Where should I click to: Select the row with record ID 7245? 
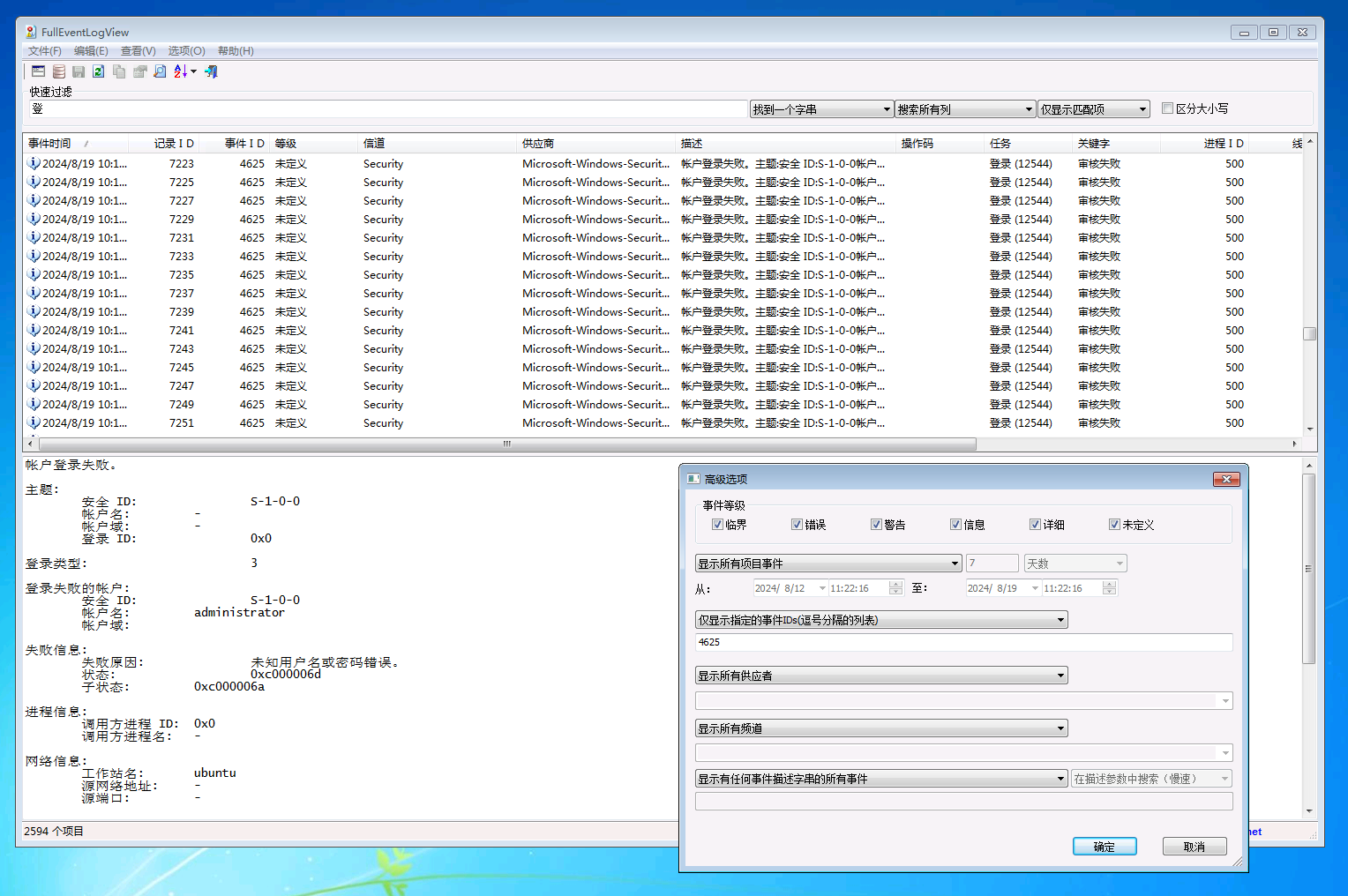pos(662,367)
